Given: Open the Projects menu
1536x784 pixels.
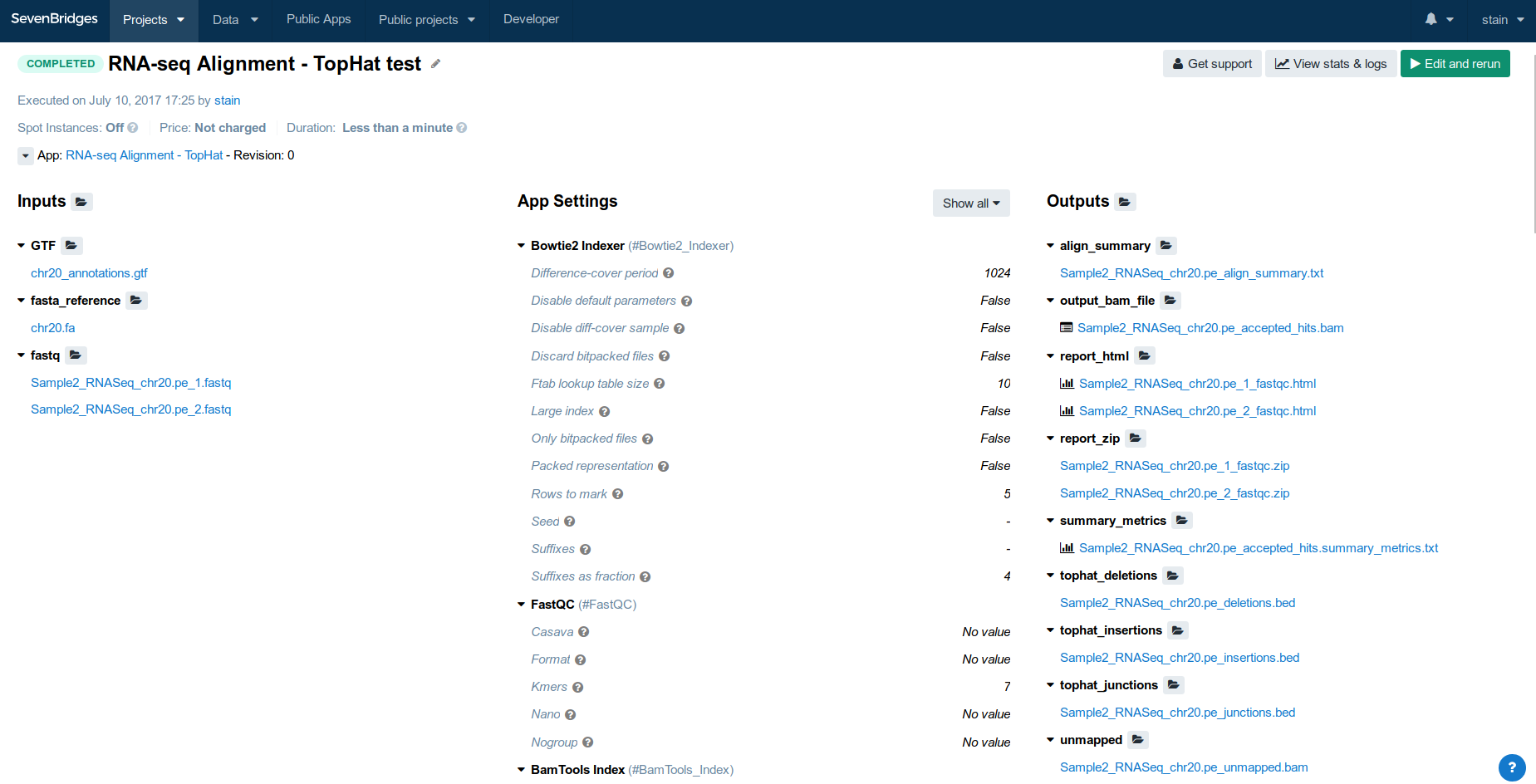Looking at the screenshot, I should (x=154, y=20).
